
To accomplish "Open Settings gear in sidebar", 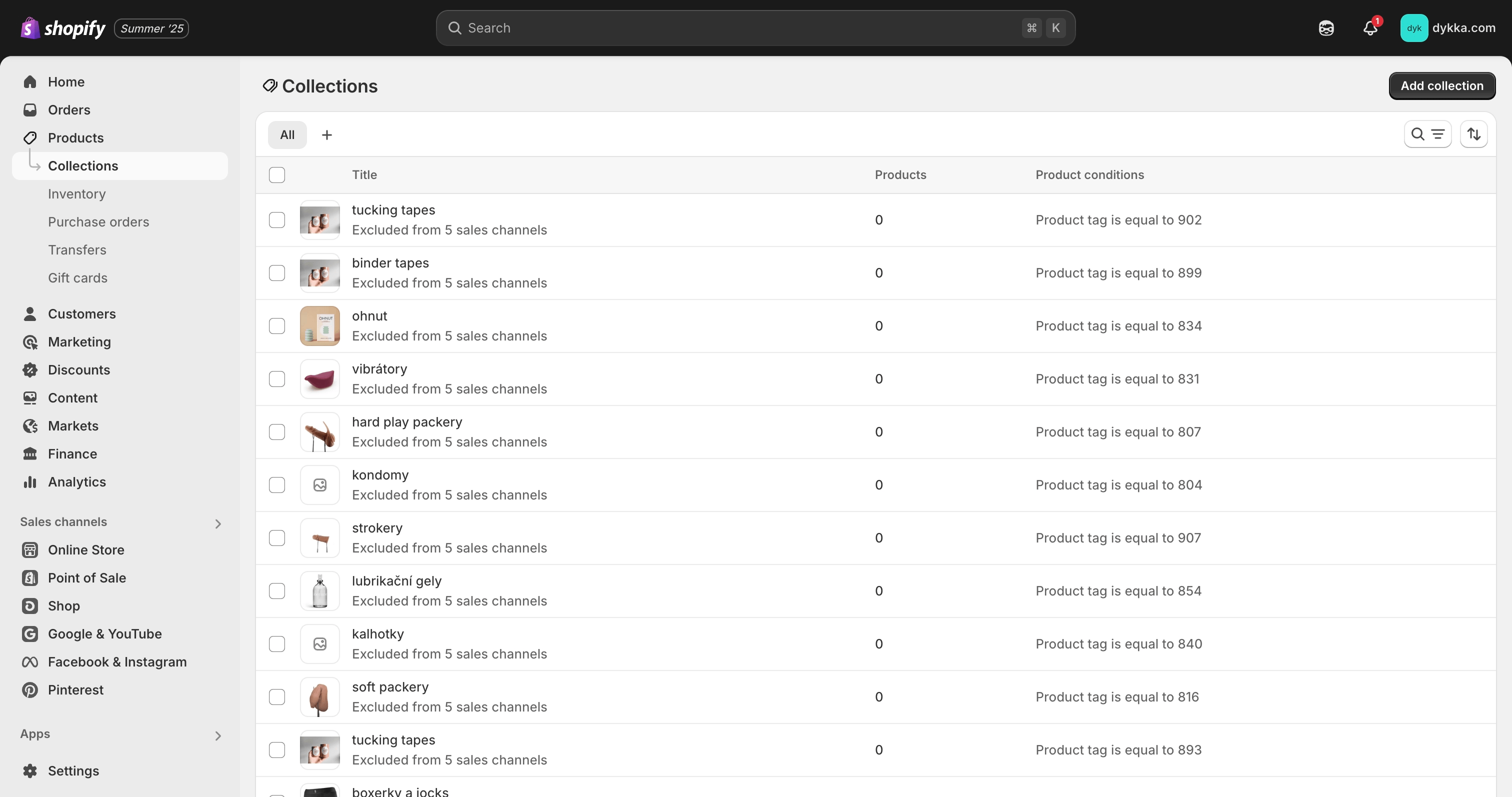I will [30, 770].
